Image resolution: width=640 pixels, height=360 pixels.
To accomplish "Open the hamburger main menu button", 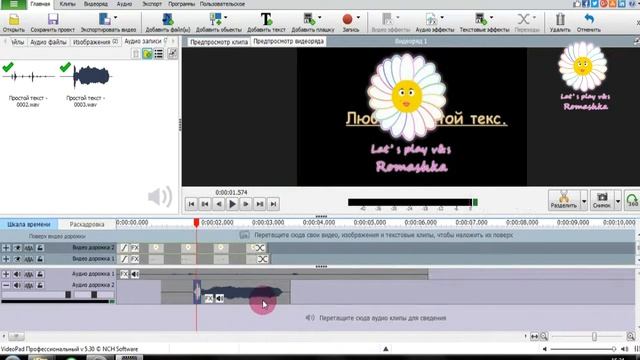I will 13,4.
